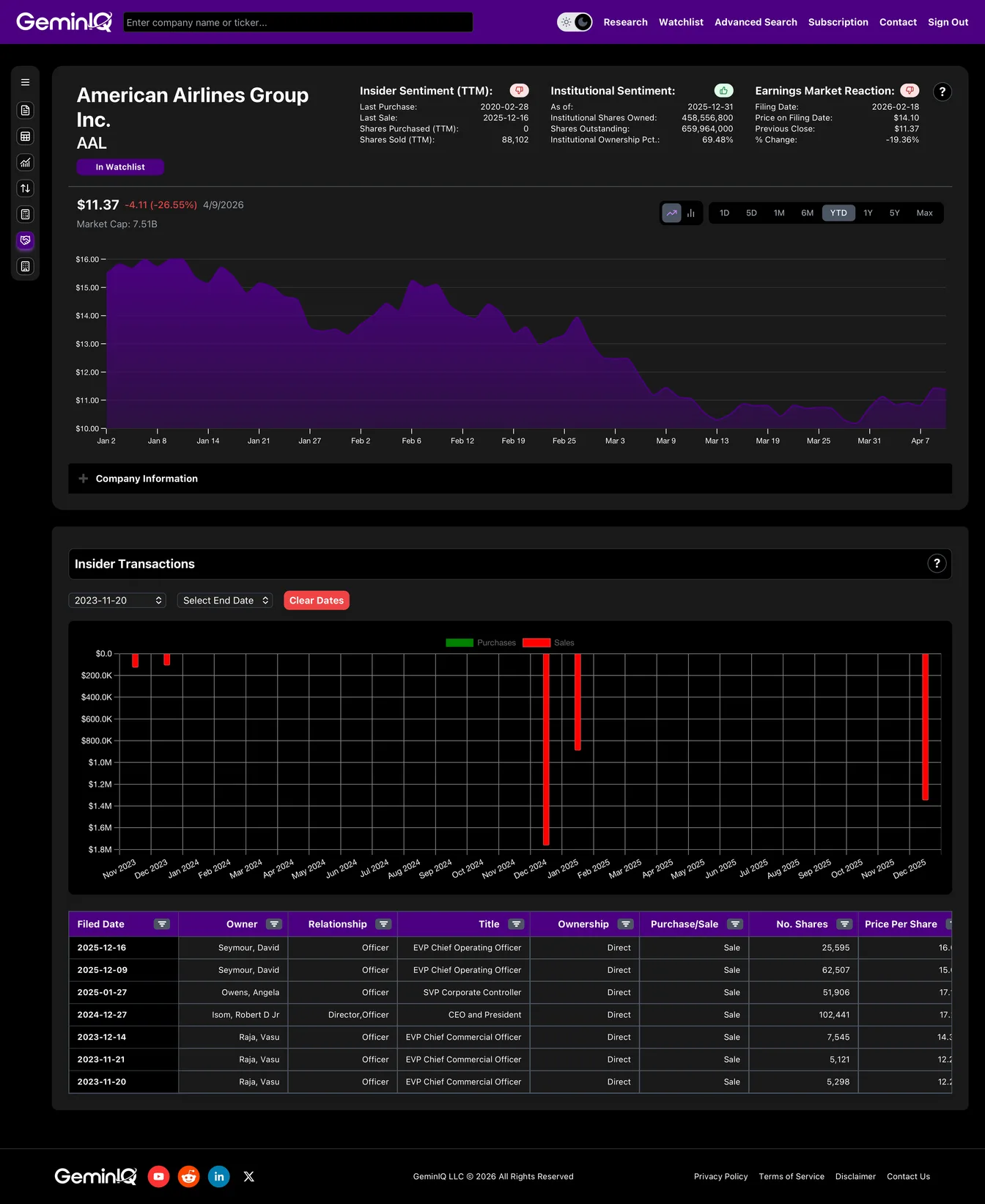Focus the company name or ticker search field
The height and width of the screenshot is (1204, 985).
298,22
